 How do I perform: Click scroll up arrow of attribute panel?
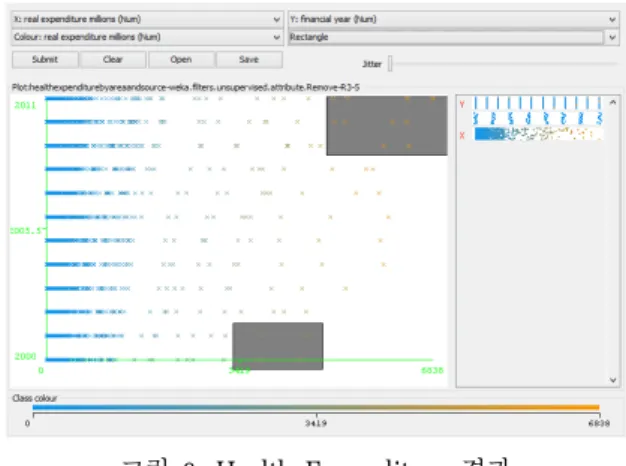(x=613, y=103)
